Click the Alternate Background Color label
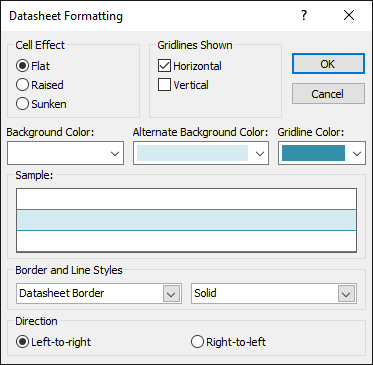Image resolution: width=373 pixels, height=365 pixels. point(200,133)
